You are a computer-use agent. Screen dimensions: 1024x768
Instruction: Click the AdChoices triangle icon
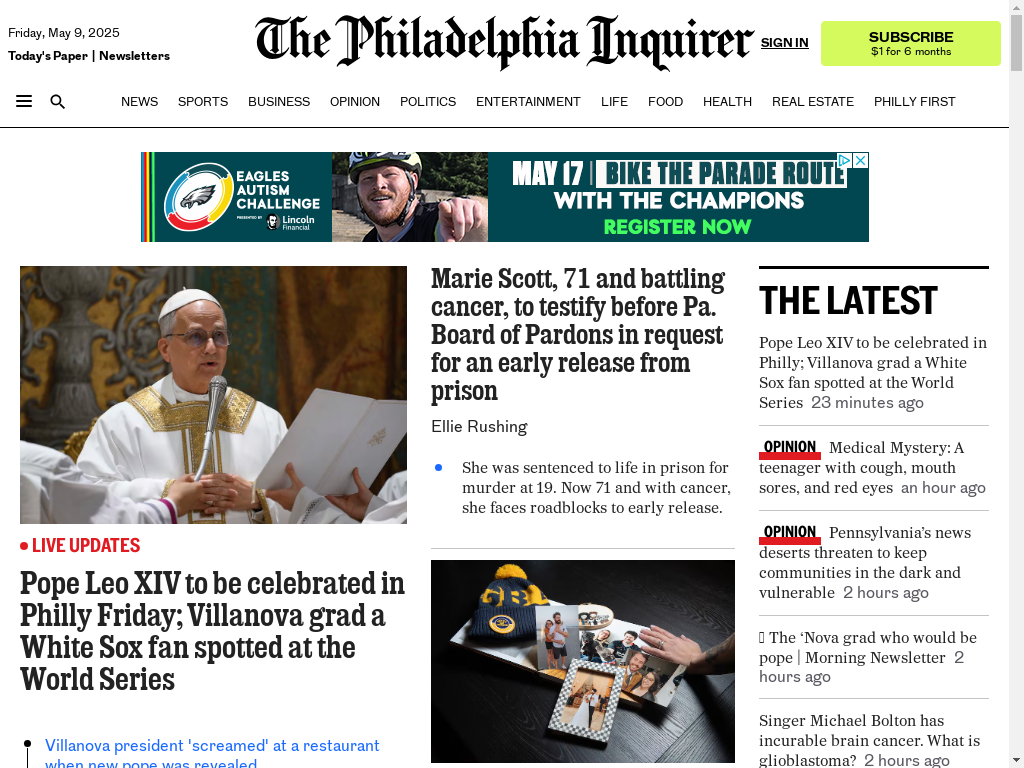pyautogui.click(x=844, y=160)
